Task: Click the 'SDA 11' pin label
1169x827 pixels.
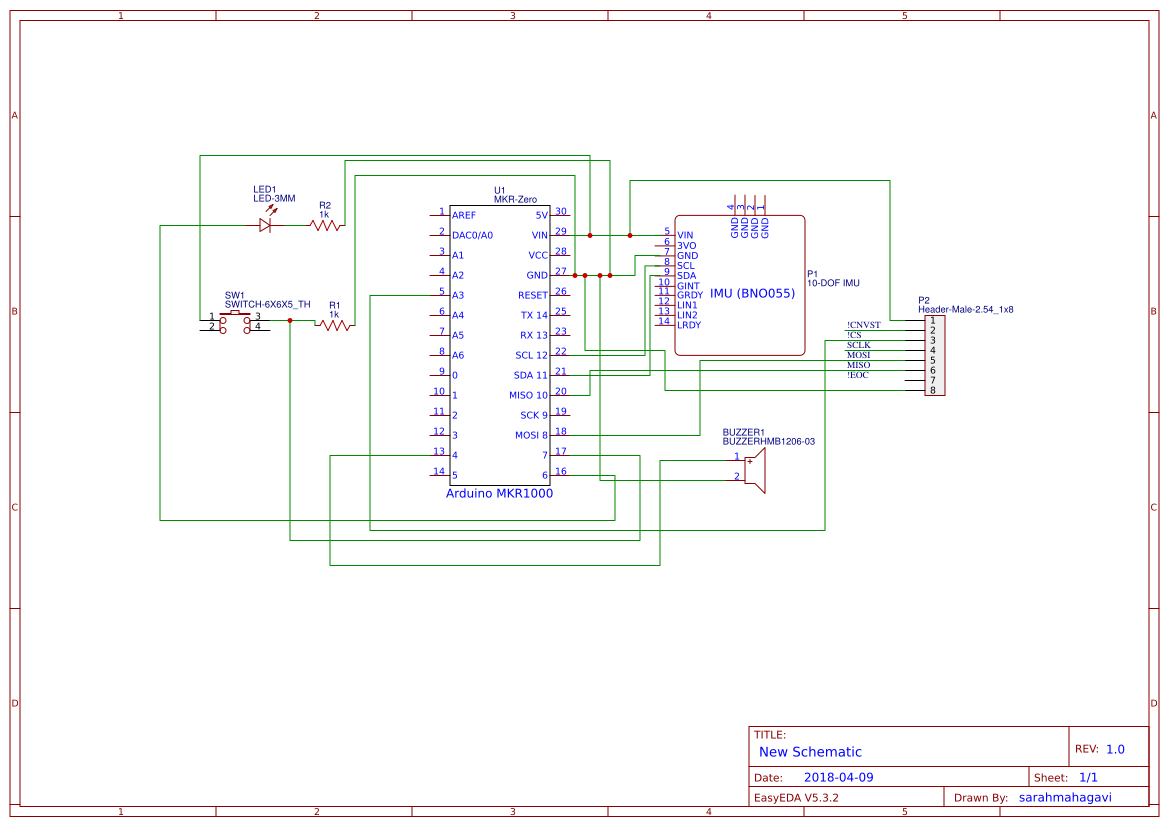Action: [531, 376]
